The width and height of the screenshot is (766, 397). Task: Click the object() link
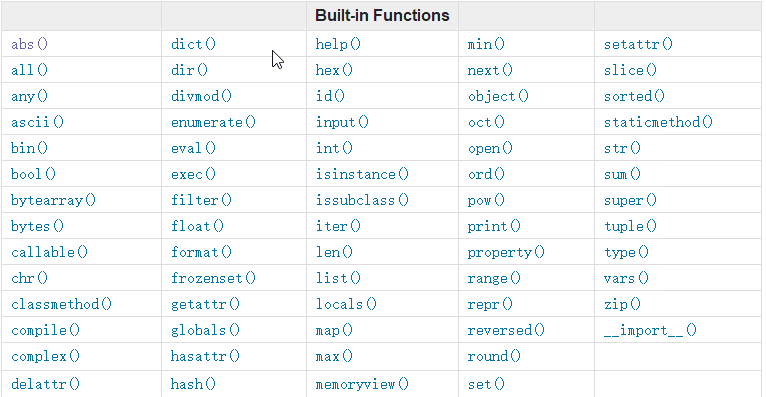498,96
